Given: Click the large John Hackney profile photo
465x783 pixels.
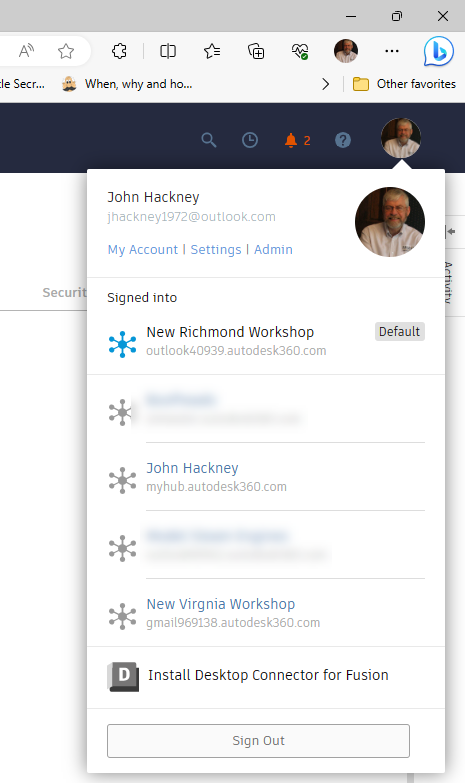Looking at the screenshot, I should [390, 222].
